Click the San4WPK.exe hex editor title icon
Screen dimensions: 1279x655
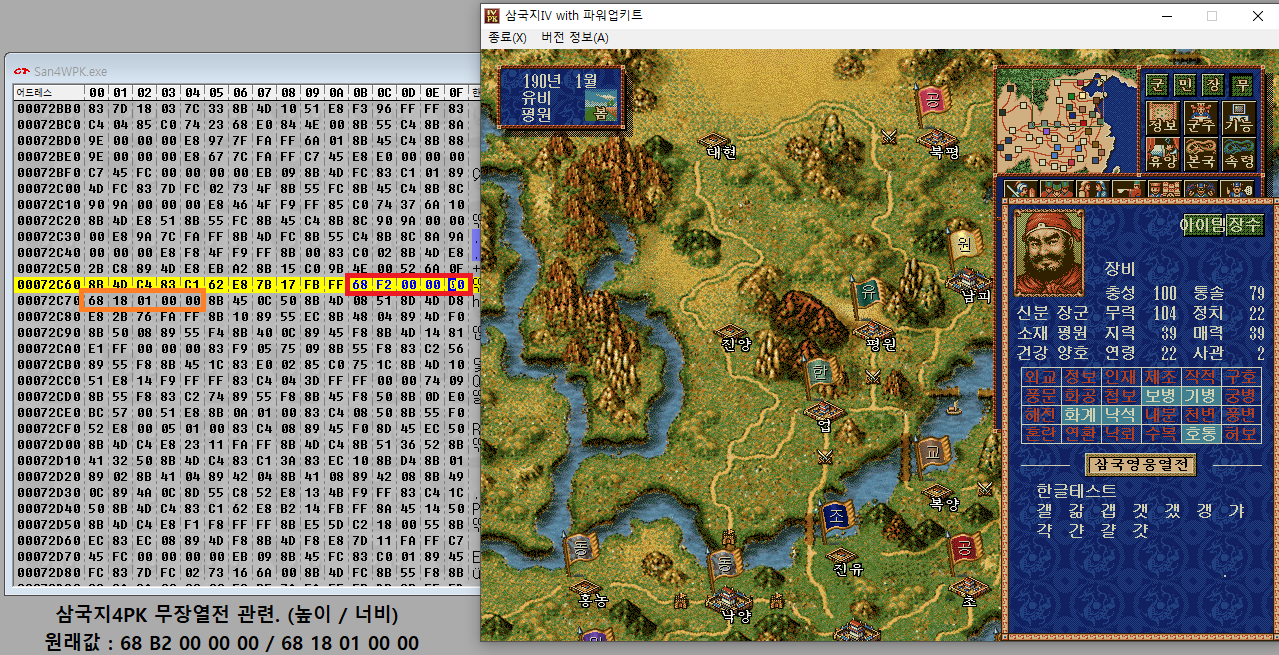[21, 72]
